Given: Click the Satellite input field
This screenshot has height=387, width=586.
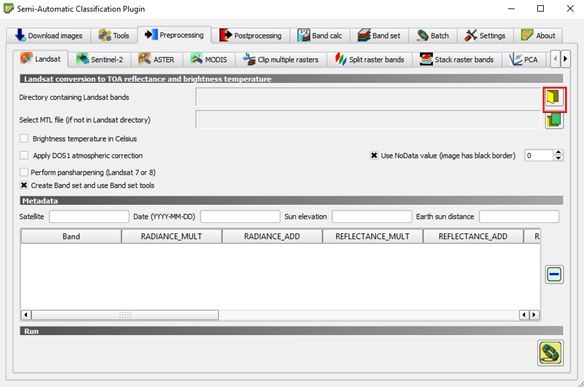Looking at the screenshot, I should point(89,217).
